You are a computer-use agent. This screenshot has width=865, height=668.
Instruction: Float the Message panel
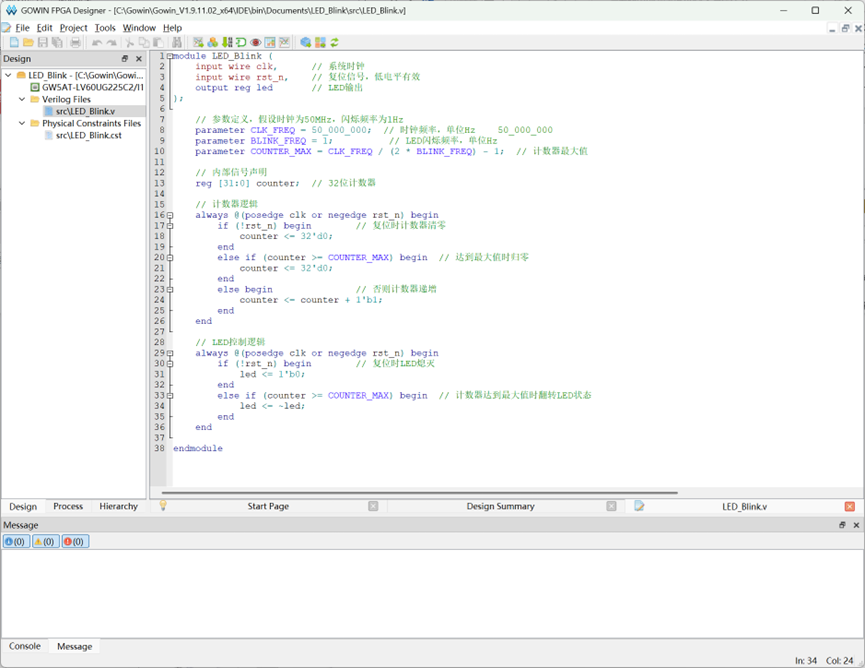point(842,525)
